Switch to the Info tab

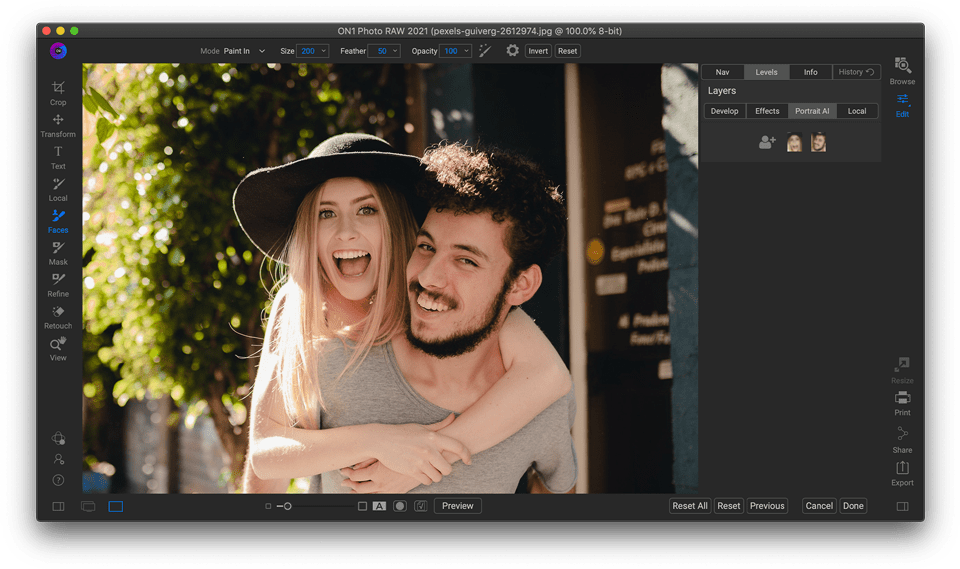click(811, 72)
